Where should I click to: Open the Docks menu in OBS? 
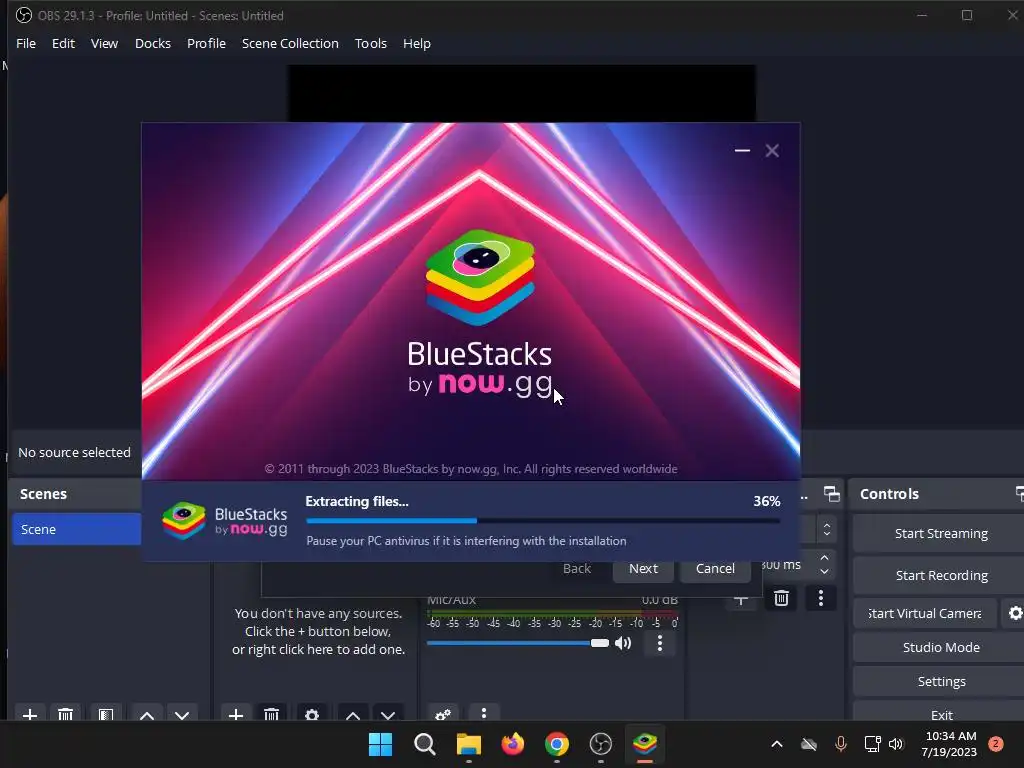(x=153, y=43)
